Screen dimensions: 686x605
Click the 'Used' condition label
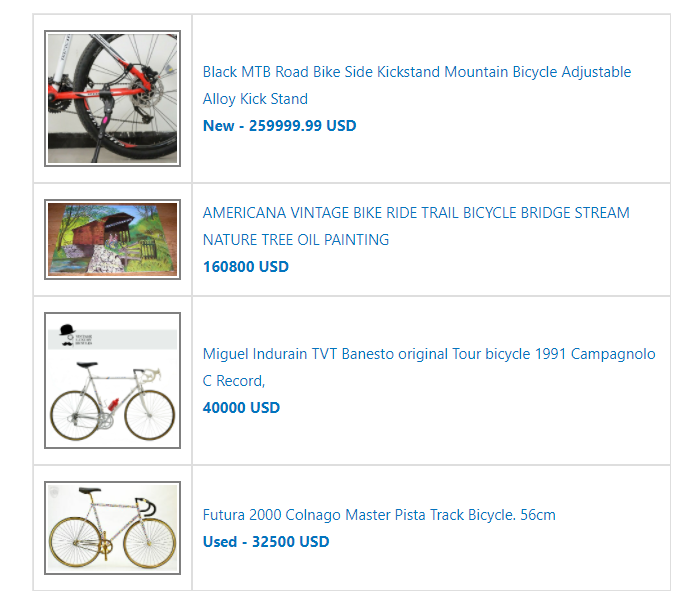(x=220, y=542)
